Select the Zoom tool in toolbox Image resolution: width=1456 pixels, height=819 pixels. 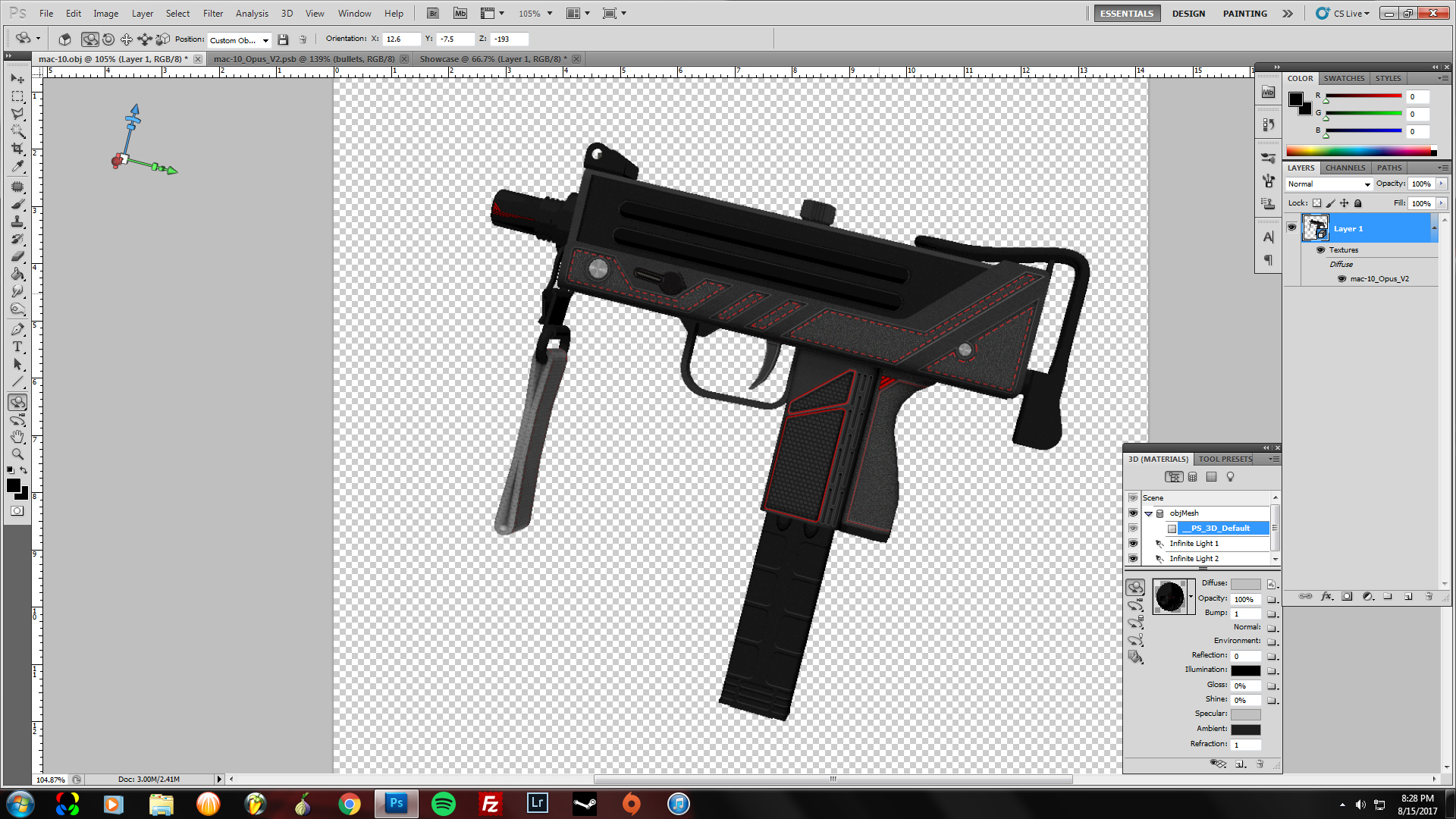17,454
